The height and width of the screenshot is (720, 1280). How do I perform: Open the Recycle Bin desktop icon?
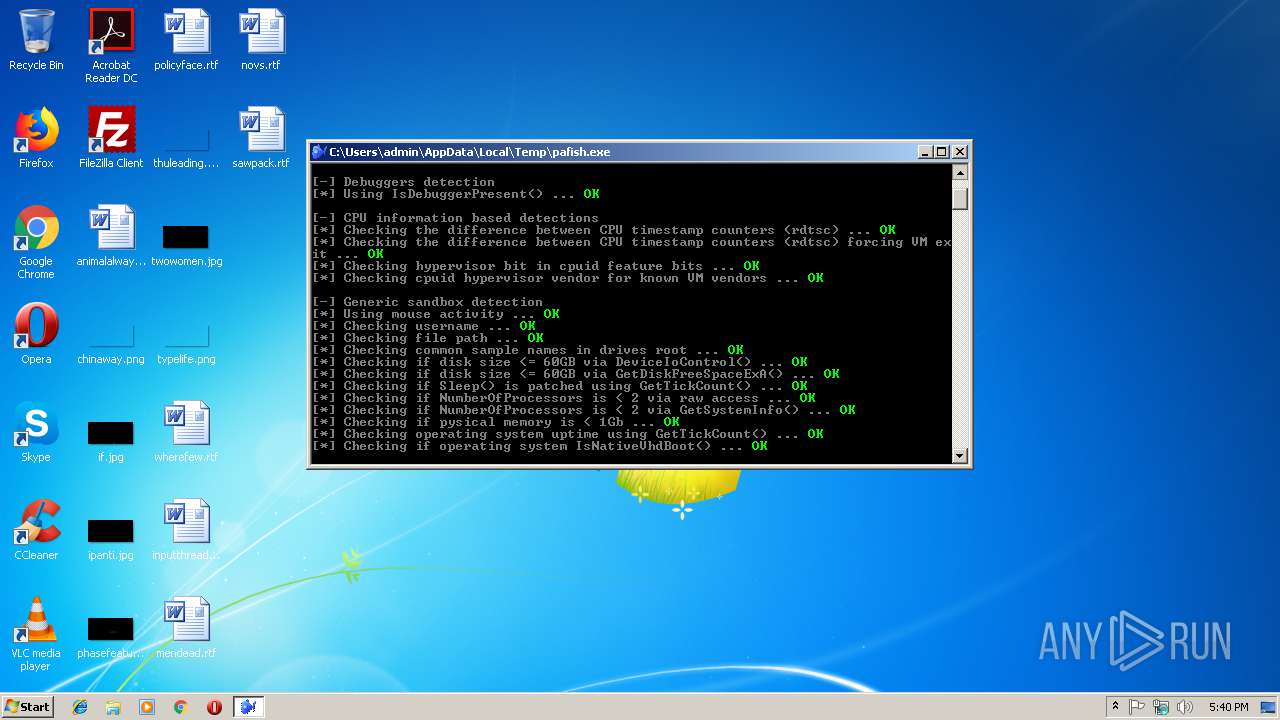pos(36,40)
